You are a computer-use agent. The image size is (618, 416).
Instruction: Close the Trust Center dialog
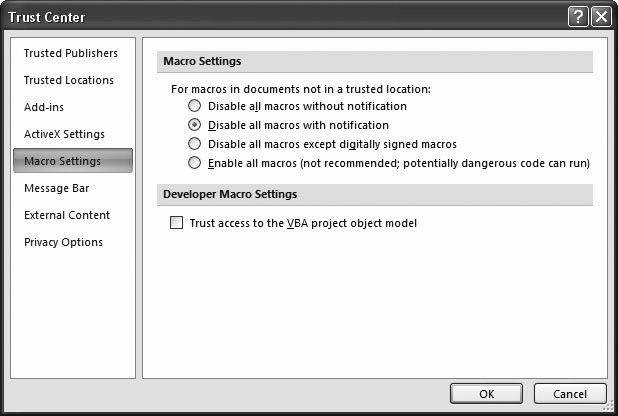[601, 17]
